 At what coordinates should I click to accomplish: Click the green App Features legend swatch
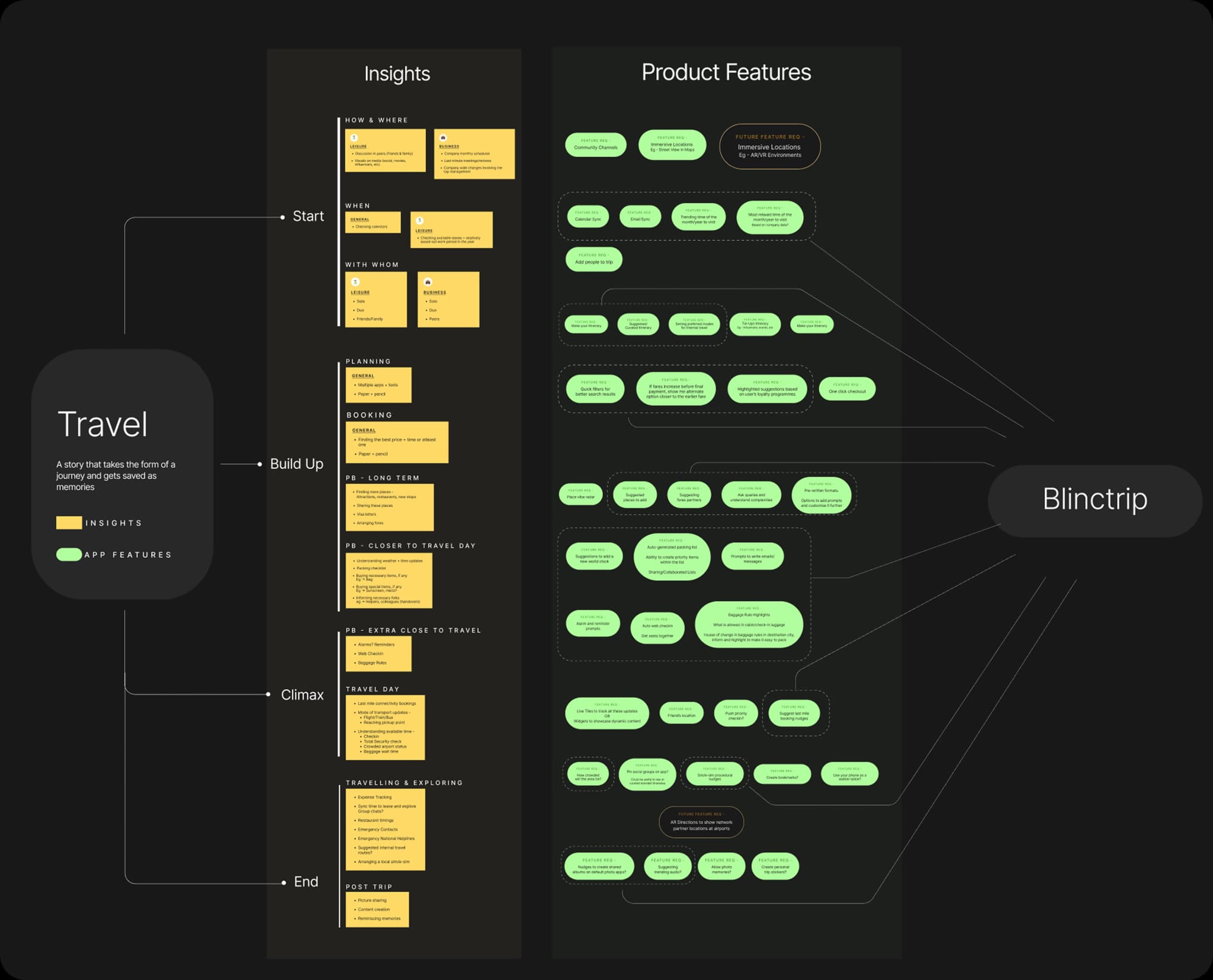point(69,555)
